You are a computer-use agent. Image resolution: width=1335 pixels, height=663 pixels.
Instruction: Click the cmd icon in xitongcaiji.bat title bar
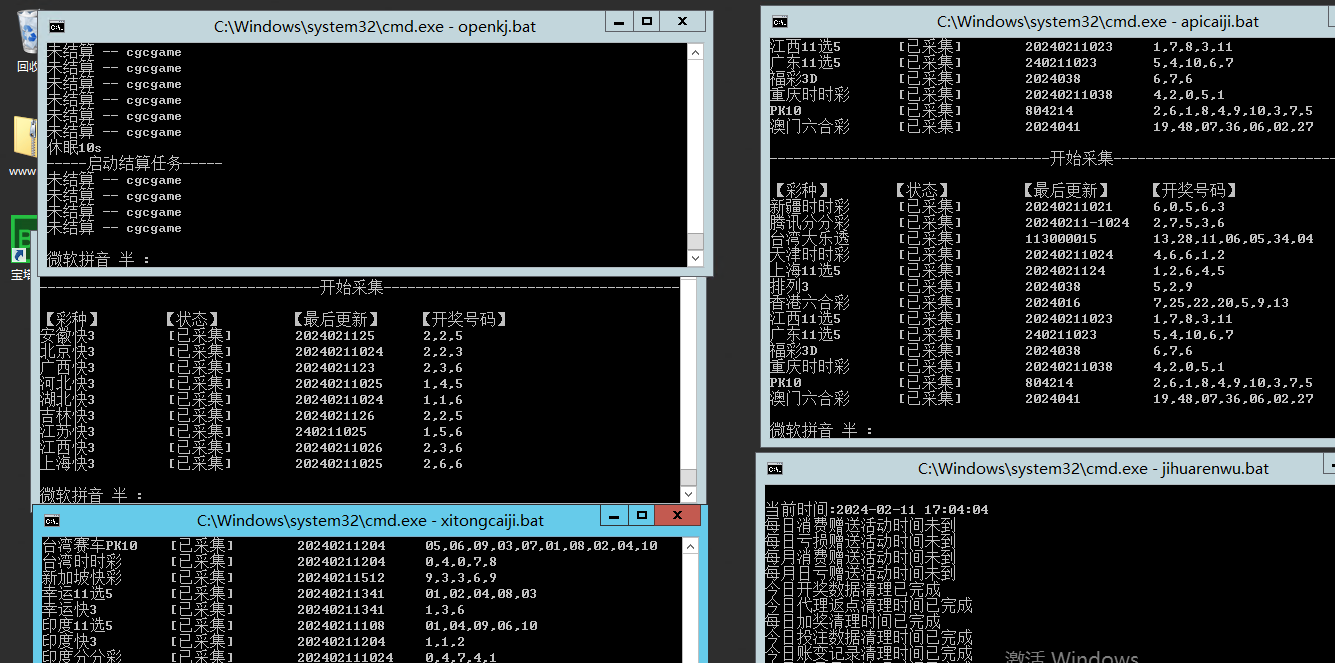51,520
